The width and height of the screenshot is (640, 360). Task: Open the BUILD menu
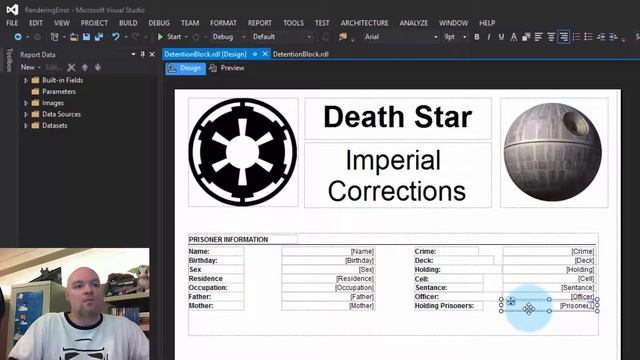coord(128,23)
